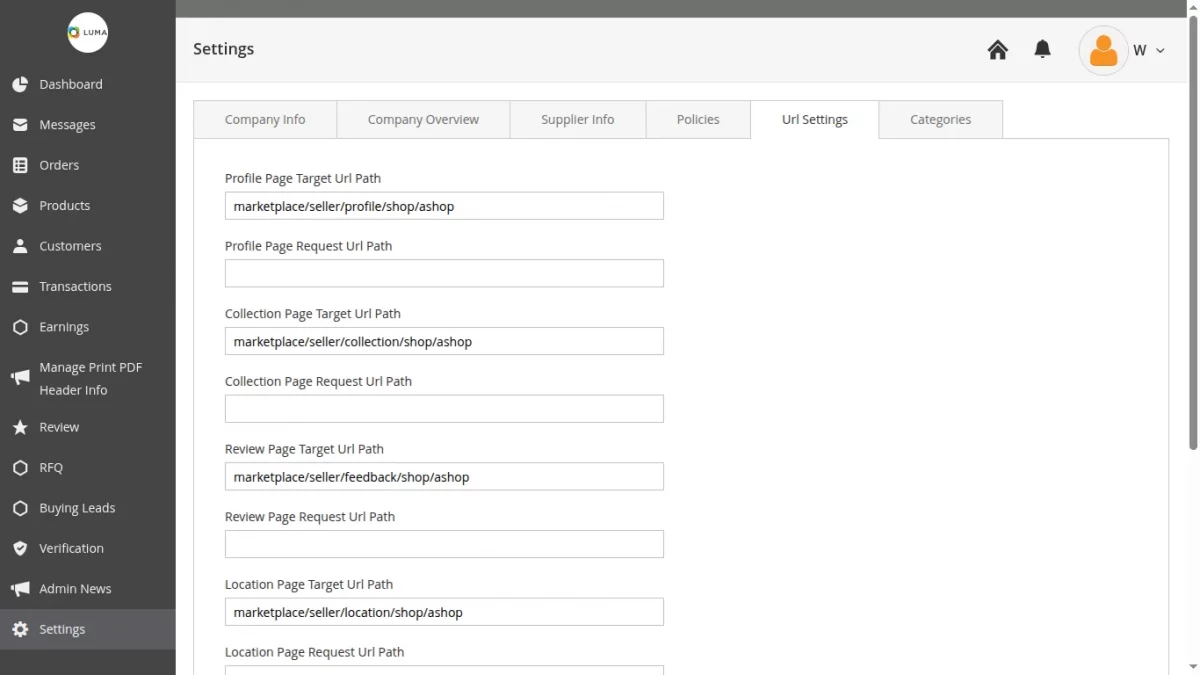The width and height of the screenshot is (1200, 675).
Task: View Orders via the sidebar icon
Action: [20, 165]
